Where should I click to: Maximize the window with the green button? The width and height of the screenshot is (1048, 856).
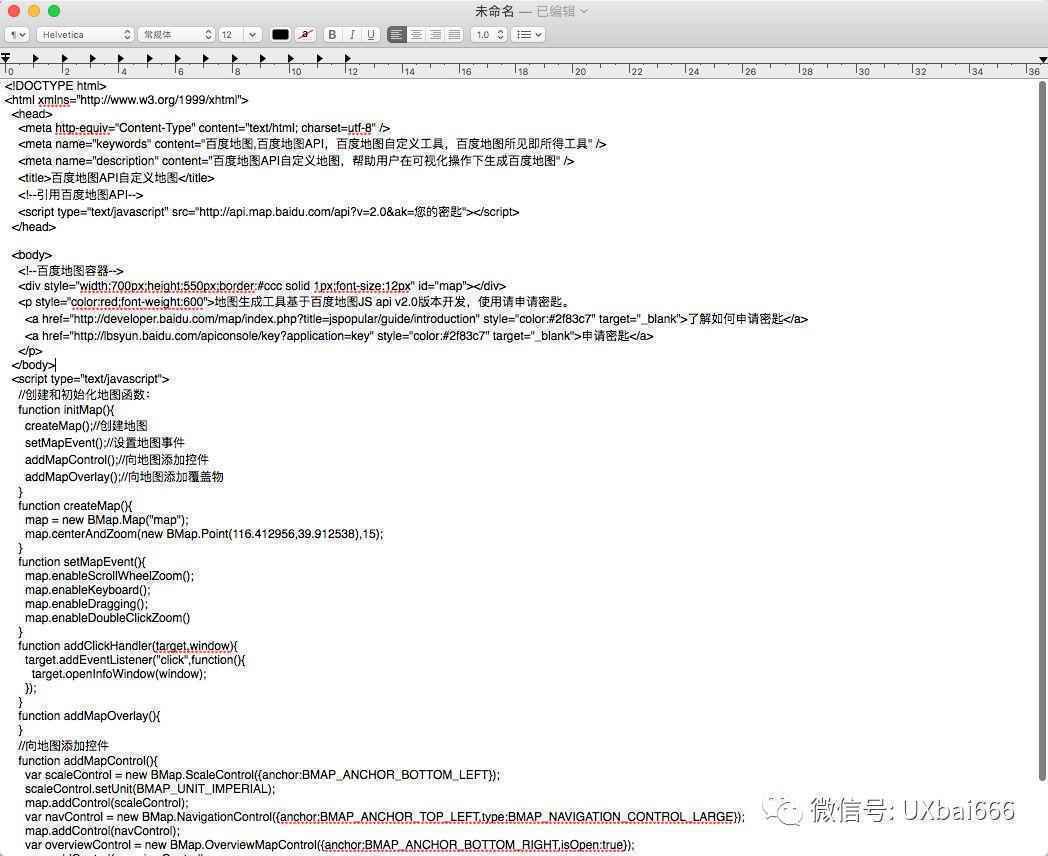(x=54, y=11)
